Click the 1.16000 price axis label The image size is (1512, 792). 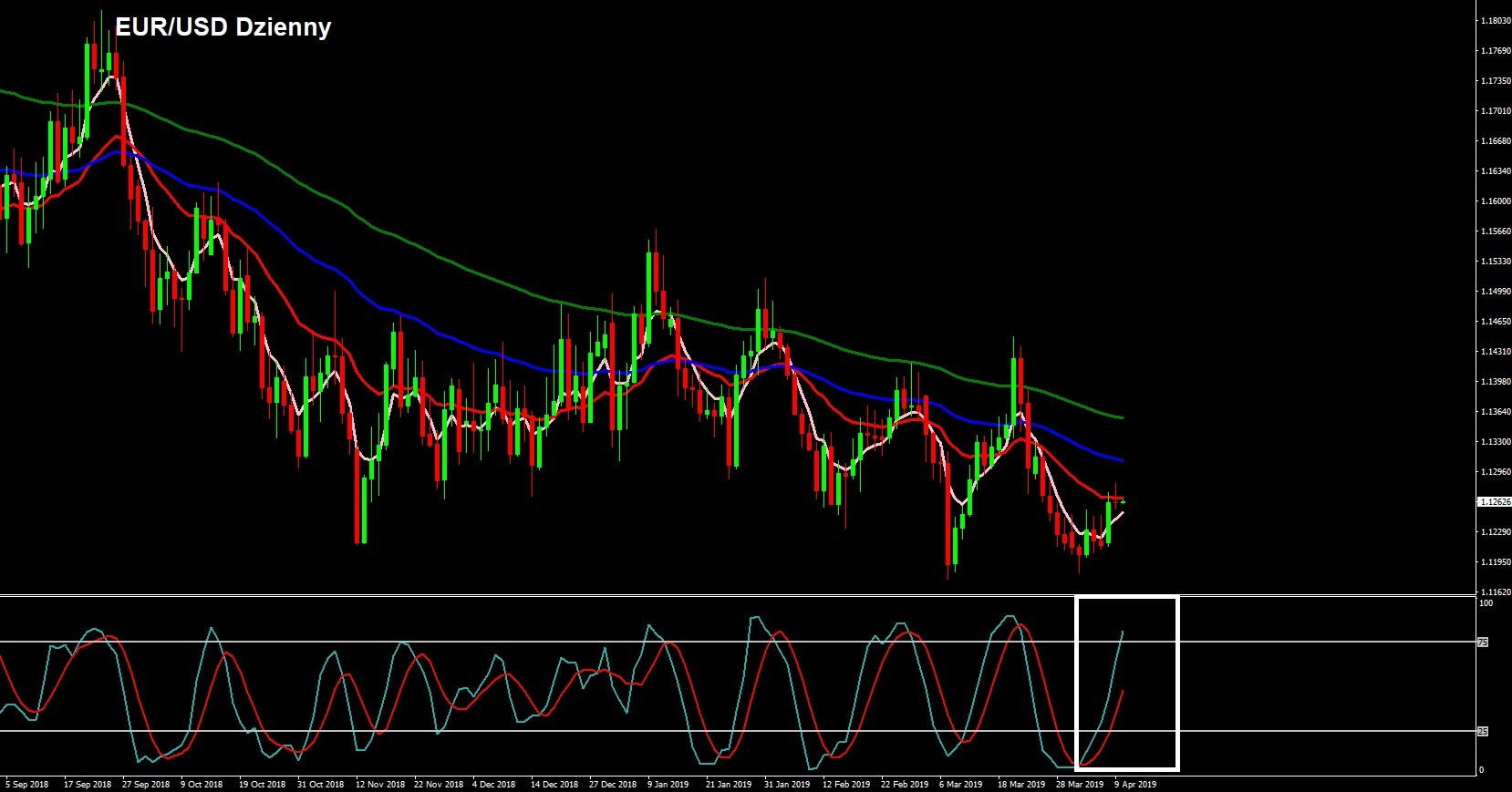(x=1496, y=201)
